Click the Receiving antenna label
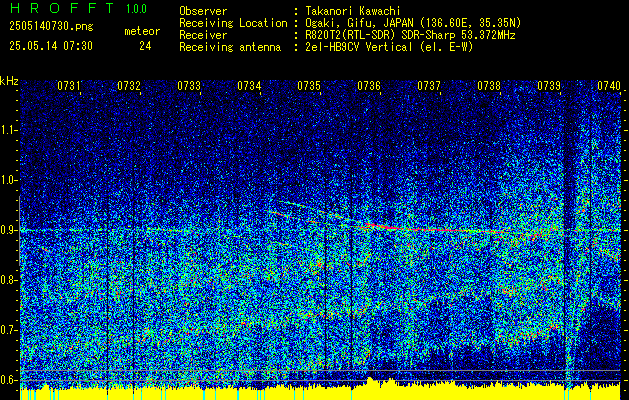629x400 pixels. (230, 47)
